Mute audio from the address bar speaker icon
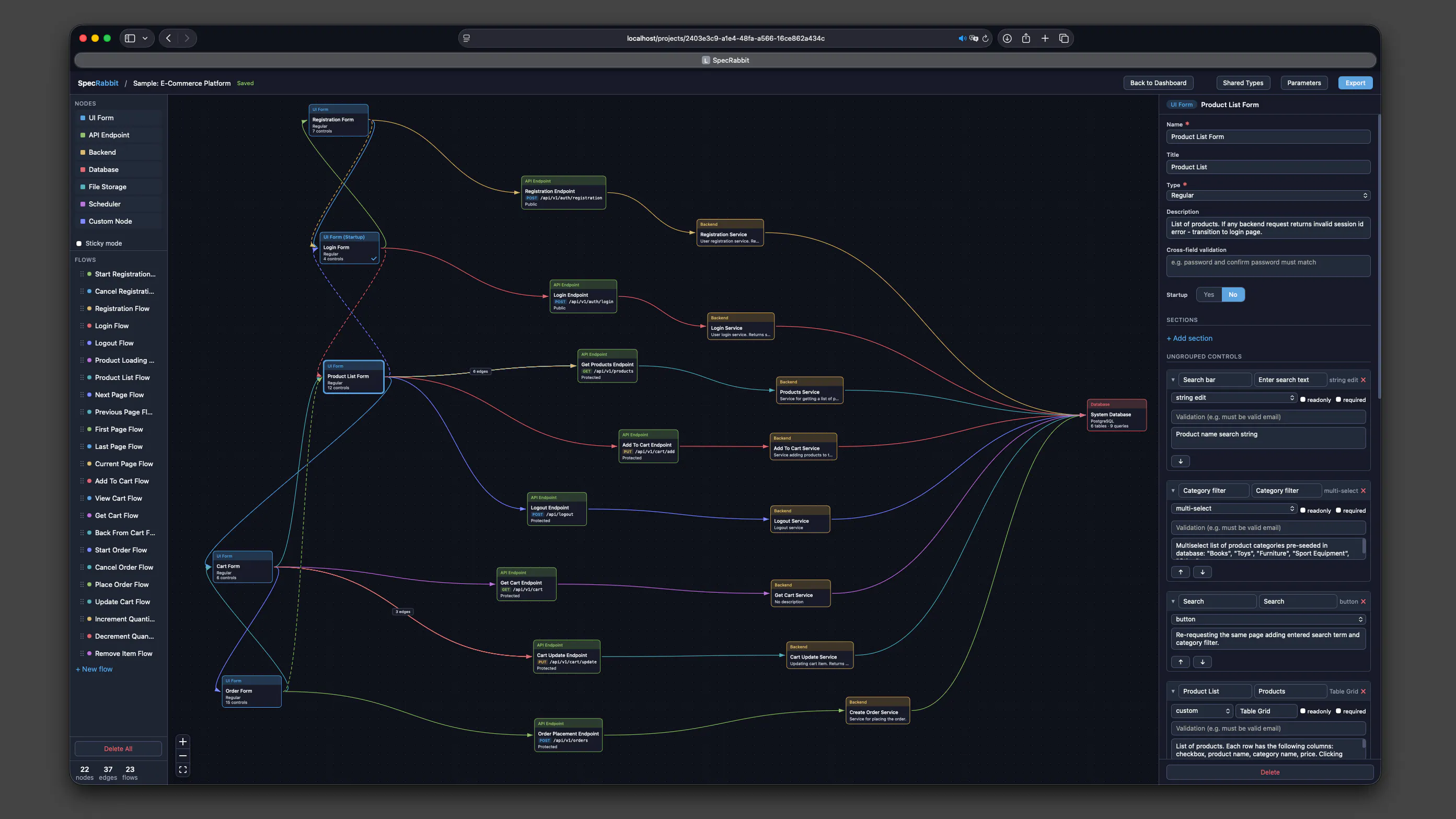Screen dimensions: 1456x819 click(962, 39)
